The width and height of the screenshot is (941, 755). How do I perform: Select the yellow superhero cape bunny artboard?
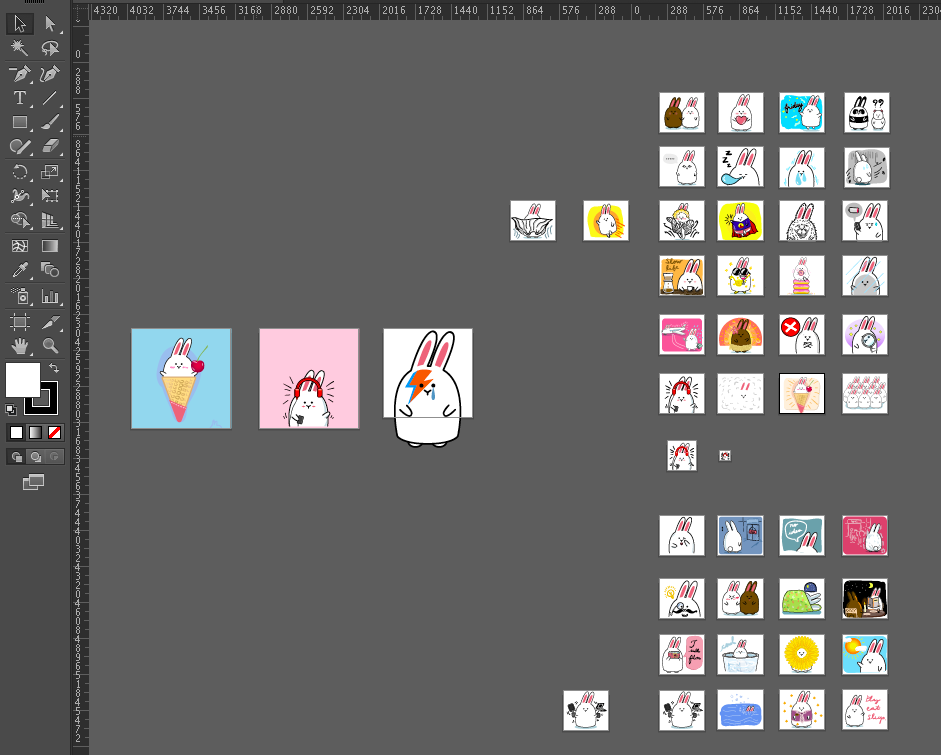(741, 221)
